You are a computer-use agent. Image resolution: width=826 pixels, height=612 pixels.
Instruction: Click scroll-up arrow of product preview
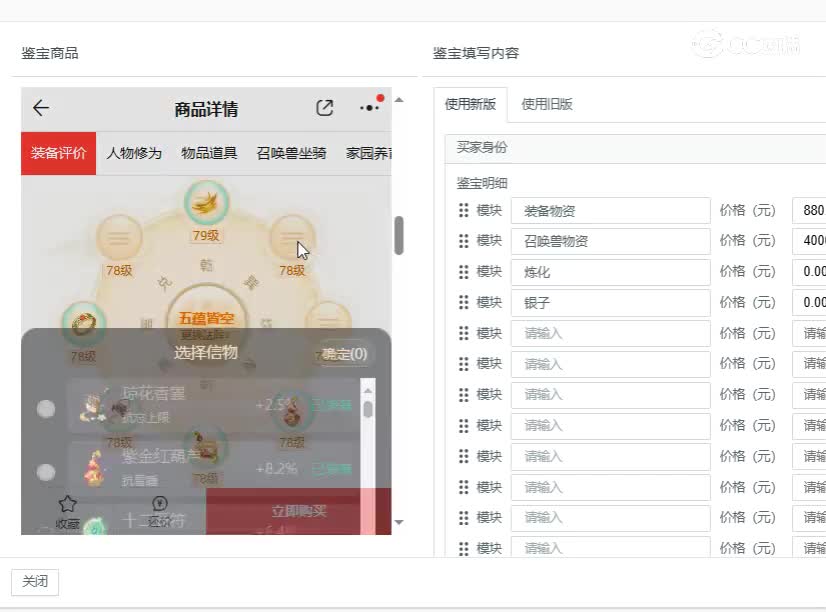click(399, 100)
